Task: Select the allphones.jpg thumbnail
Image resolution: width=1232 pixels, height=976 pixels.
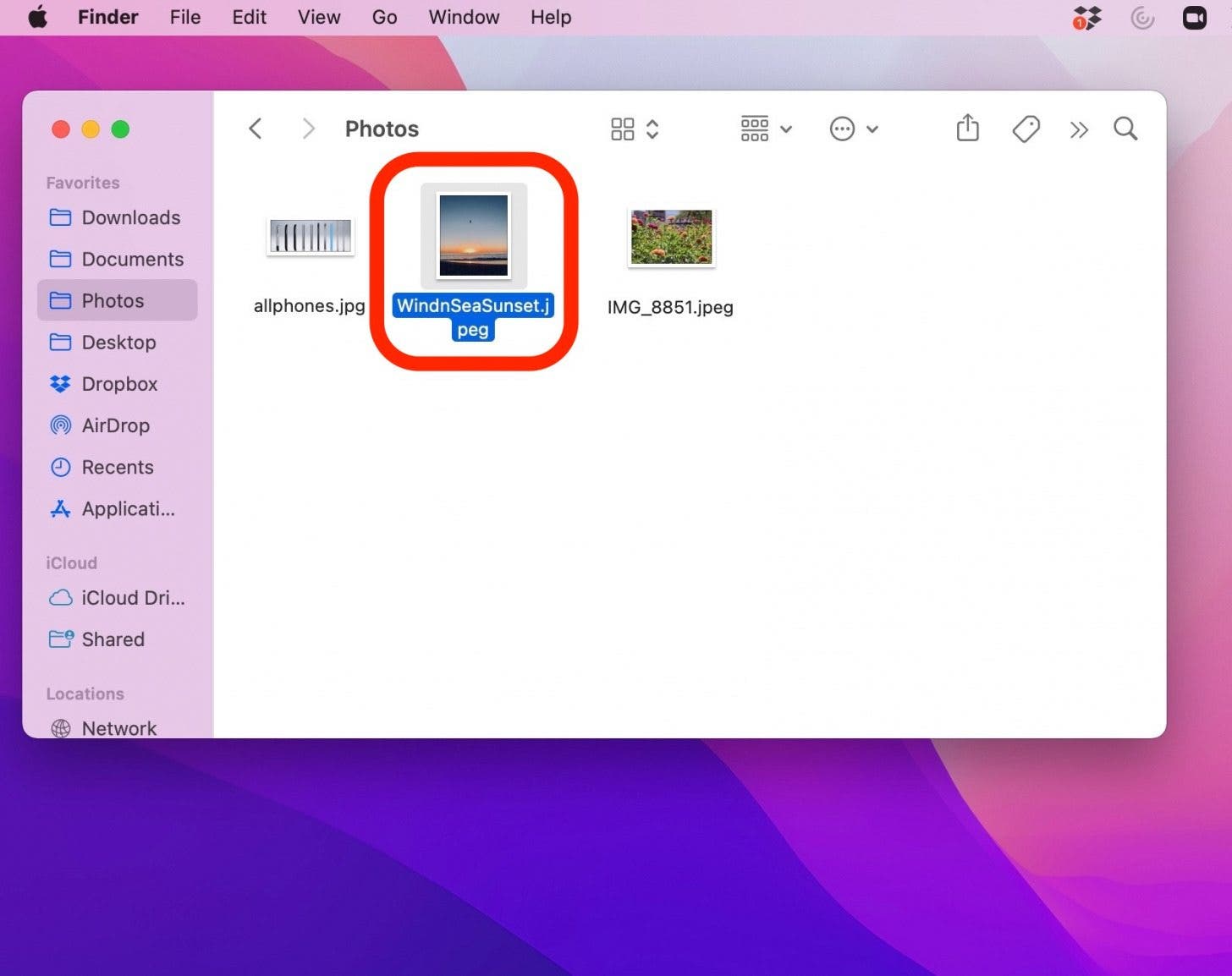Action: tap(310, 237)
